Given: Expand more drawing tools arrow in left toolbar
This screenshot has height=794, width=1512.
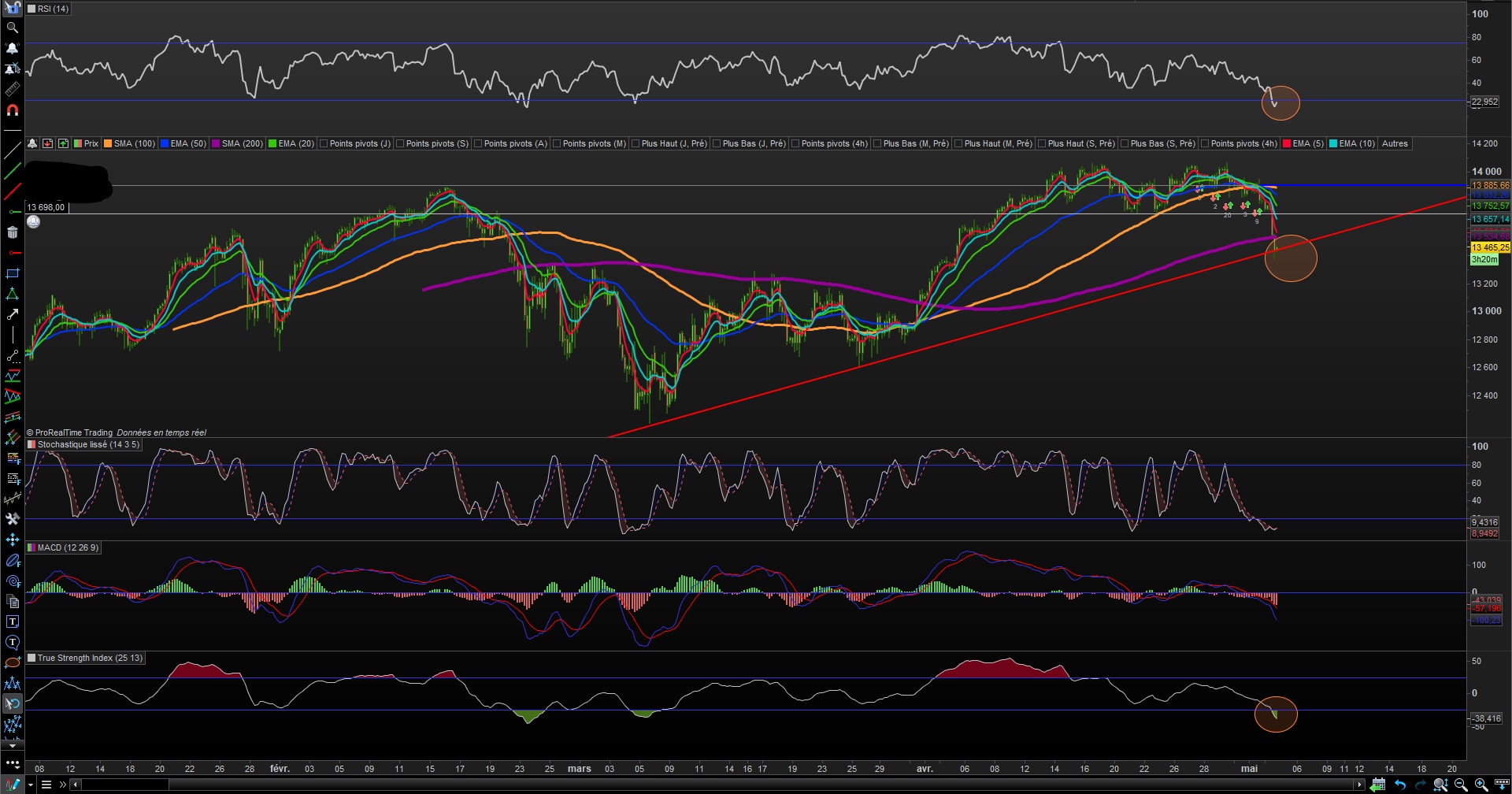Looking at the screenshot, I should coord(12,746).
